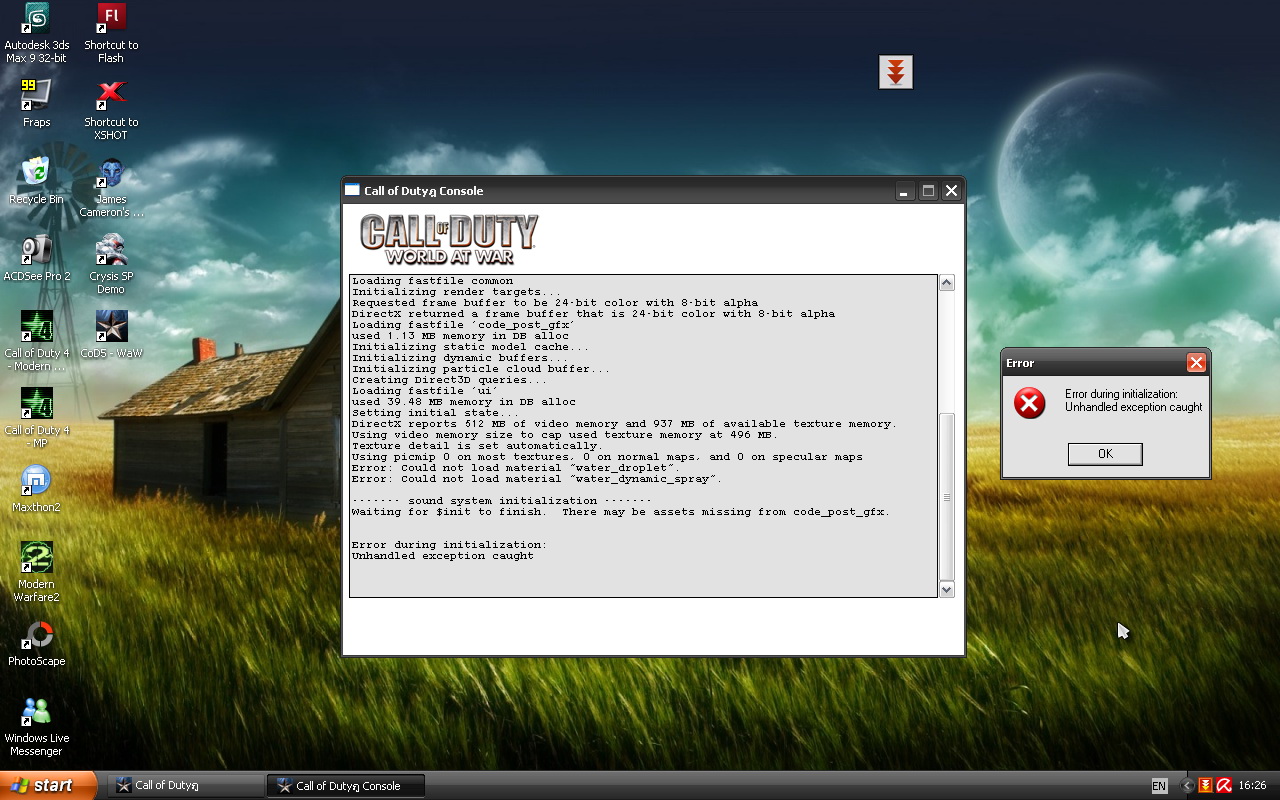Click the 'water_droplet' material error line
1280x800 pixels.
coord(516,468)
